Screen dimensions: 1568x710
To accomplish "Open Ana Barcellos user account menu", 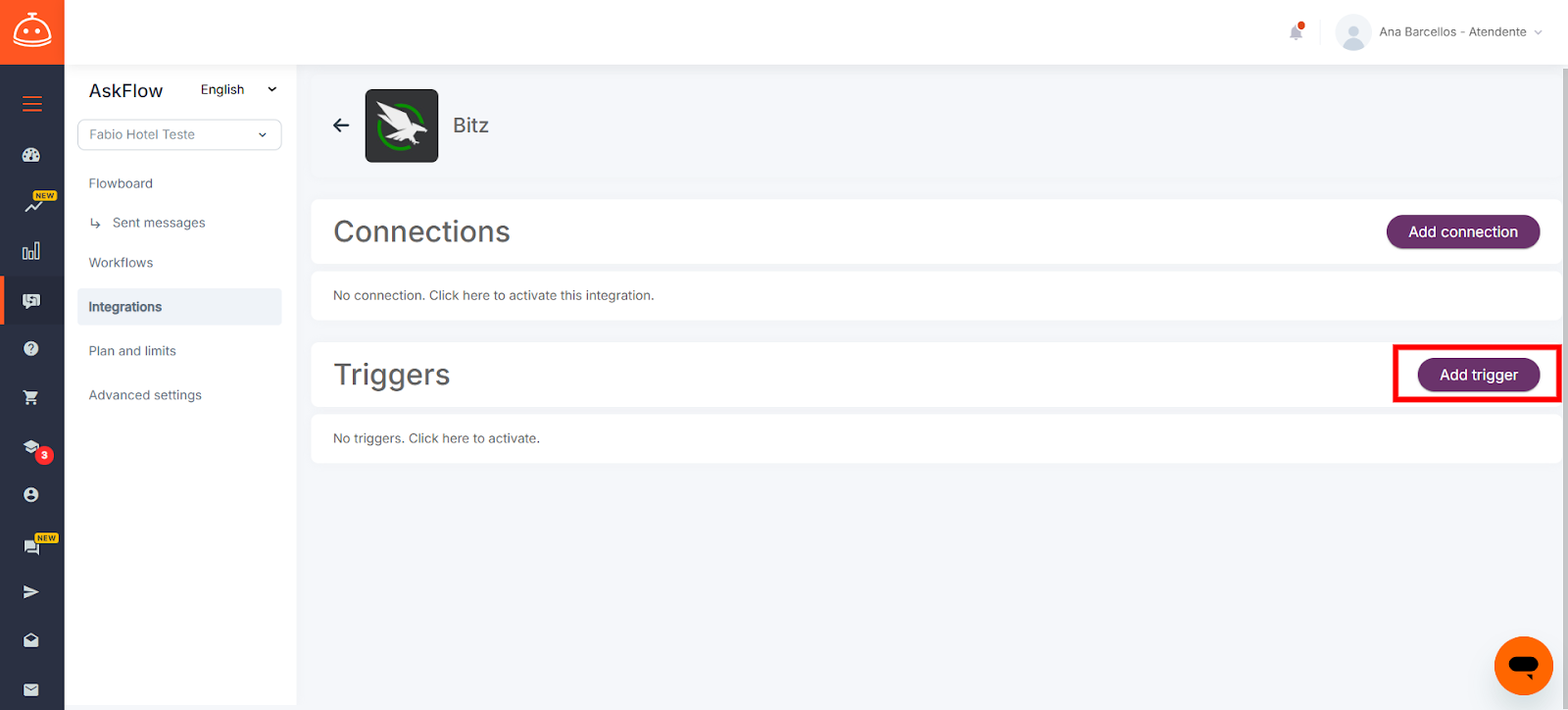I will click(1440, 32).
